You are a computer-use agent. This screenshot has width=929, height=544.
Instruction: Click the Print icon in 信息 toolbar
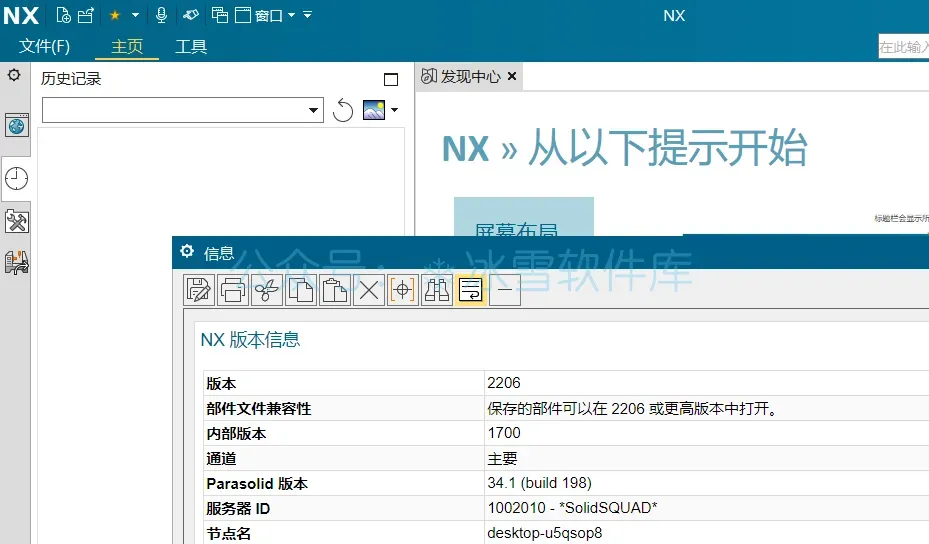tap(233, 290)
